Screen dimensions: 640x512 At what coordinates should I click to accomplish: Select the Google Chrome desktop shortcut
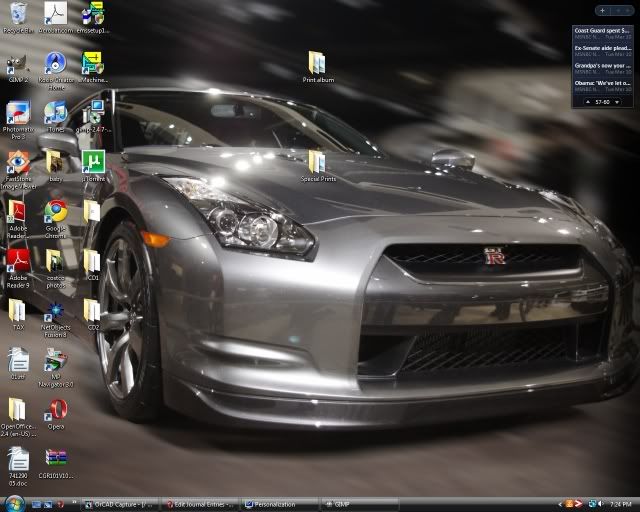tap(56, 220)
